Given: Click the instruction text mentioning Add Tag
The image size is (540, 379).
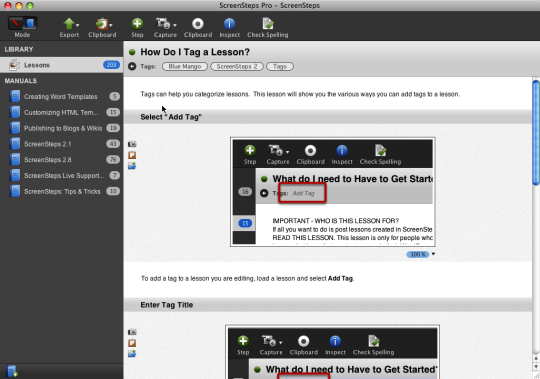Looking at the screenshot, I should (x=247, y=278).
